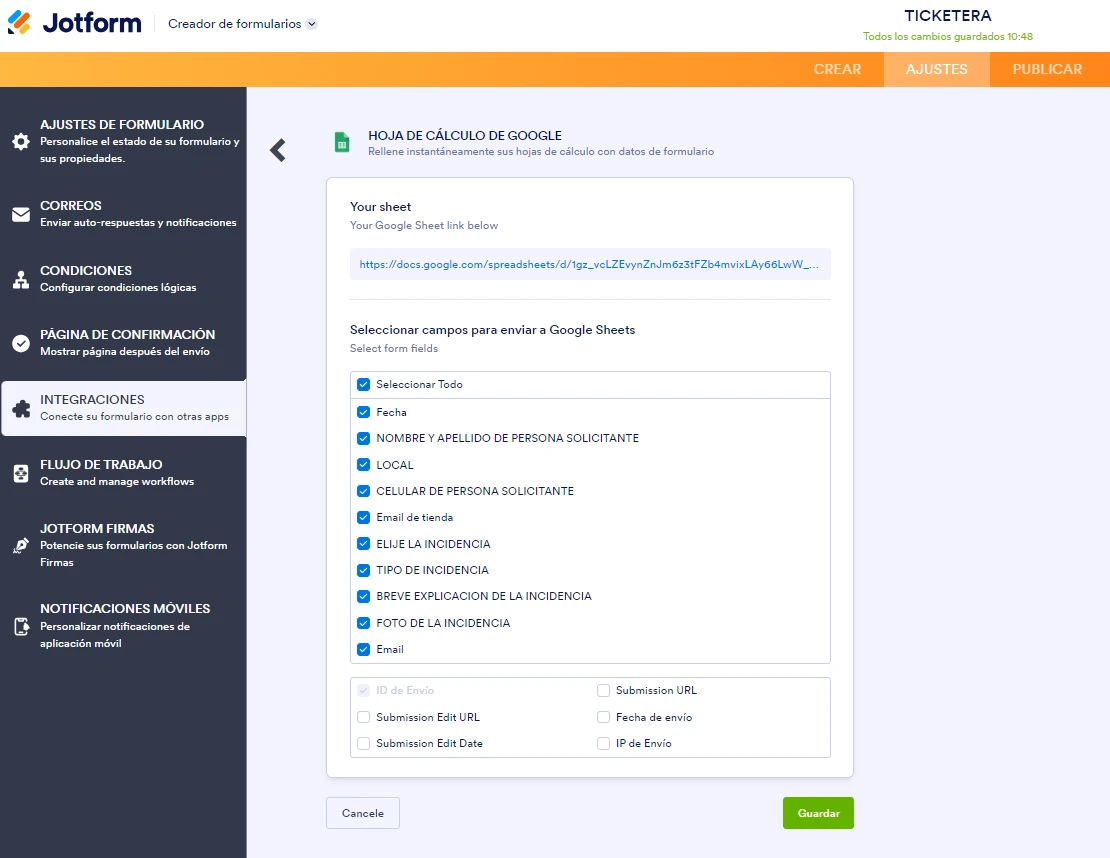Check the IP de Envío option
The image size is (1110, 858).
click(x=603, y=743)
